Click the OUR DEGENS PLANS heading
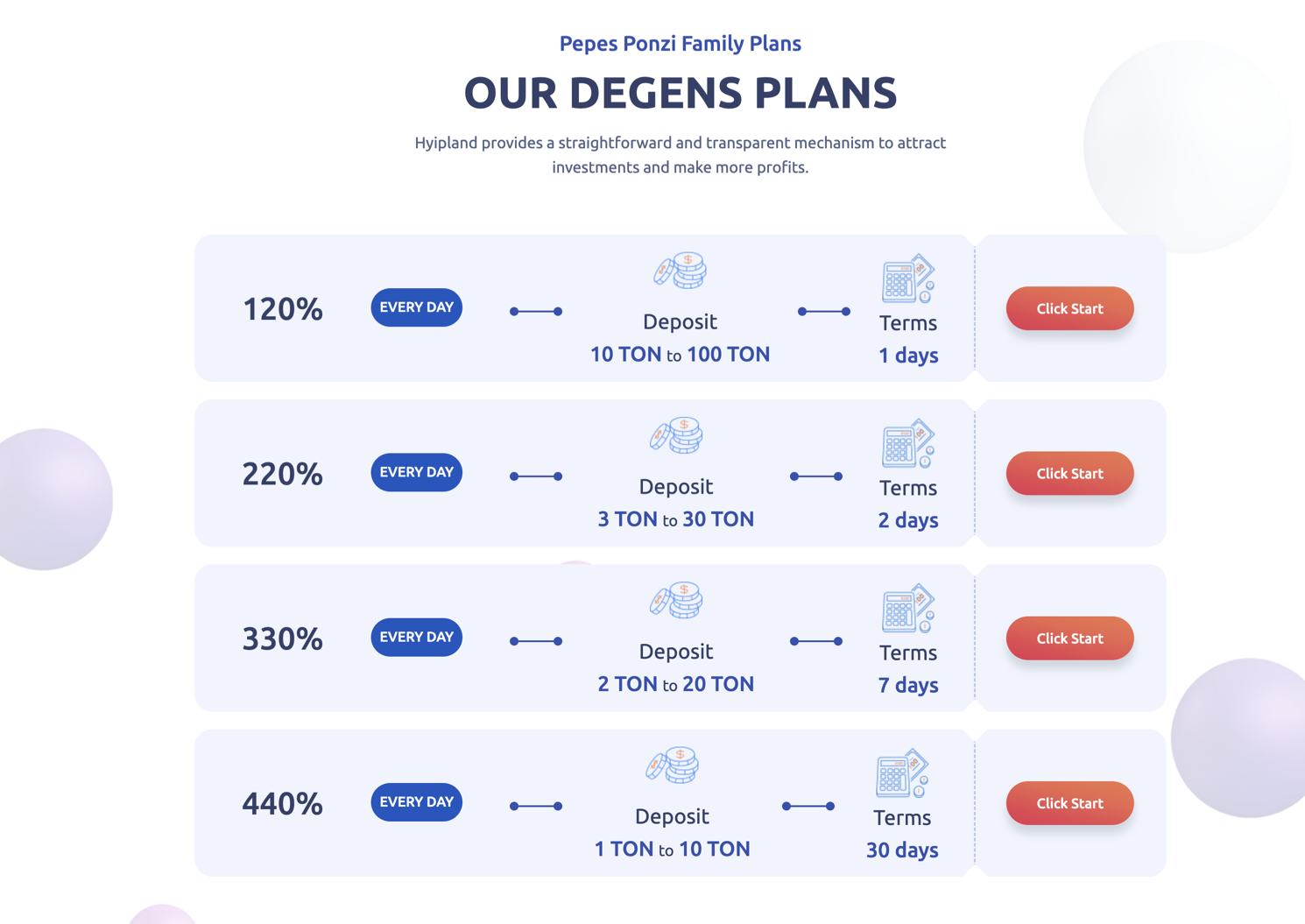Screen dimensions: 1305x924 (681, 93)
